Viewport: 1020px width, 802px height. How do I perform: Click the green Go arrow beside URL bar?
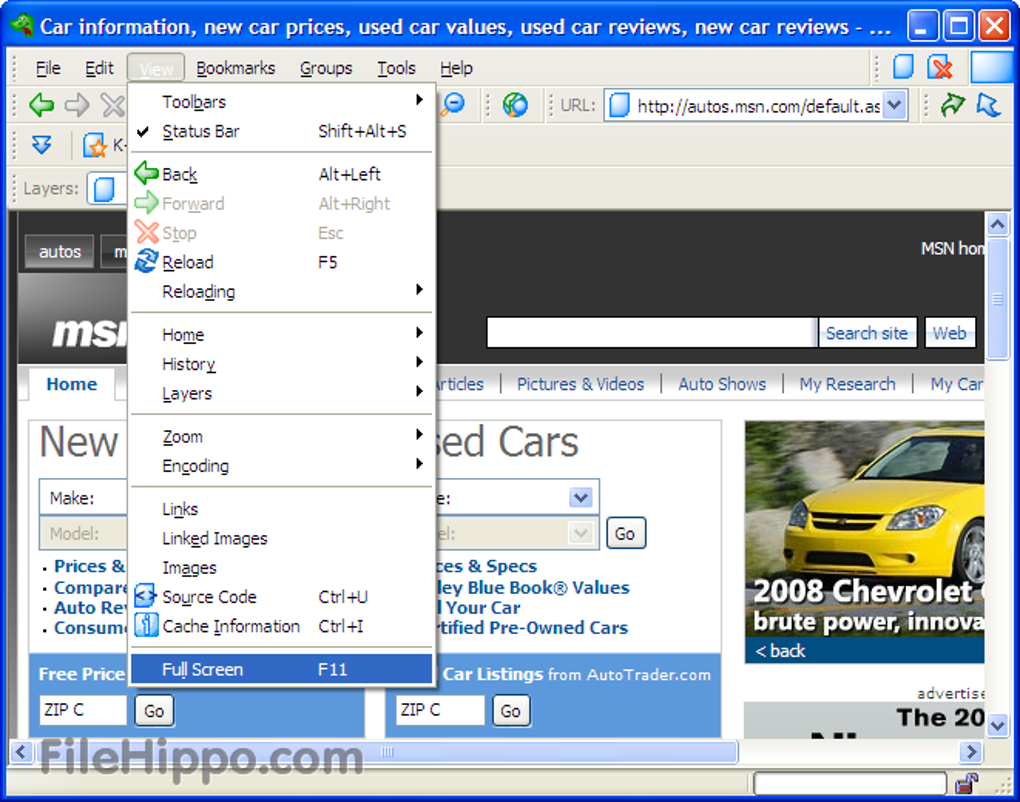(953, 104)
